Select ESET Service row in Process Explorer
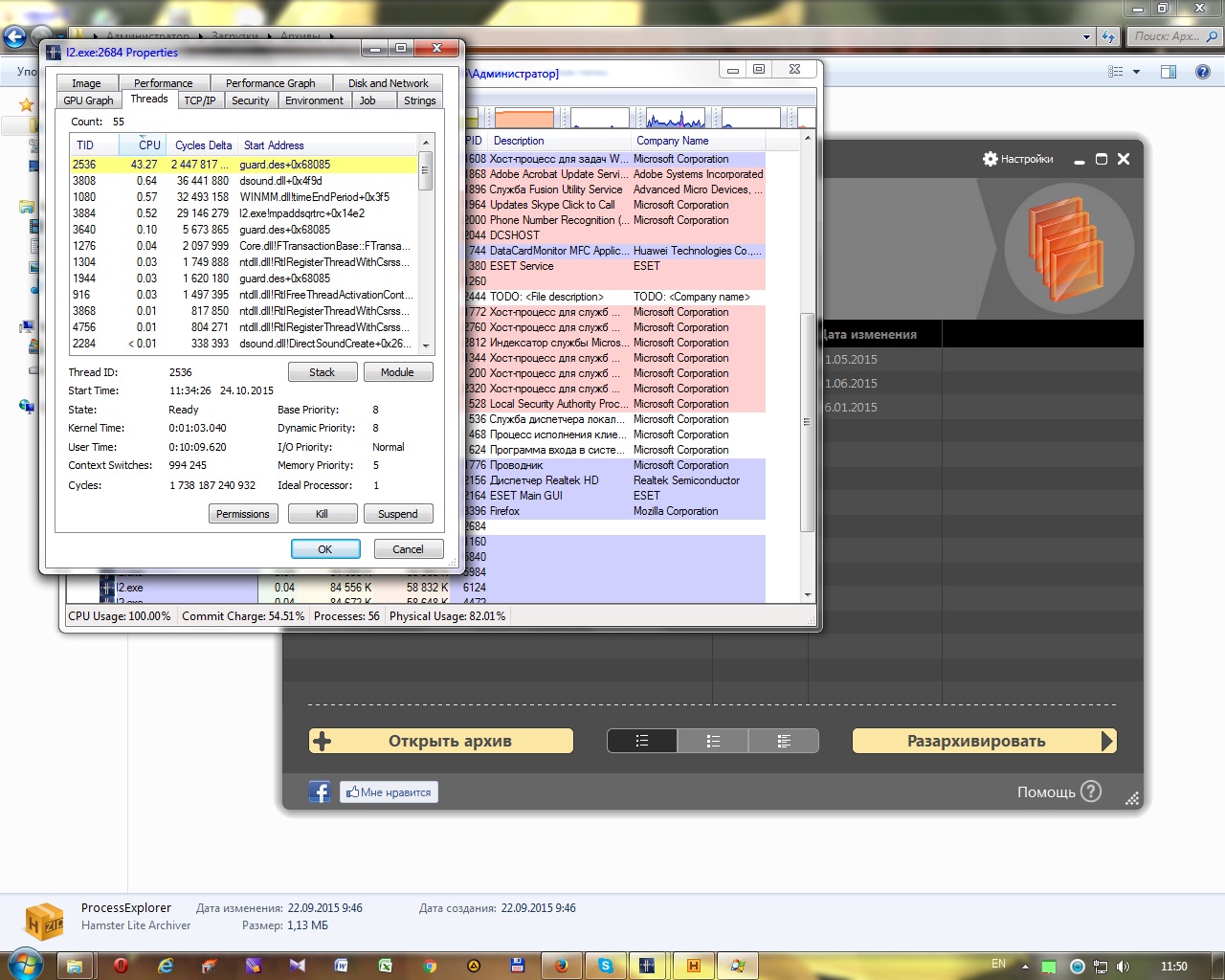The image size is (1225, 980). pyautogui.click(x=612, y=266)
